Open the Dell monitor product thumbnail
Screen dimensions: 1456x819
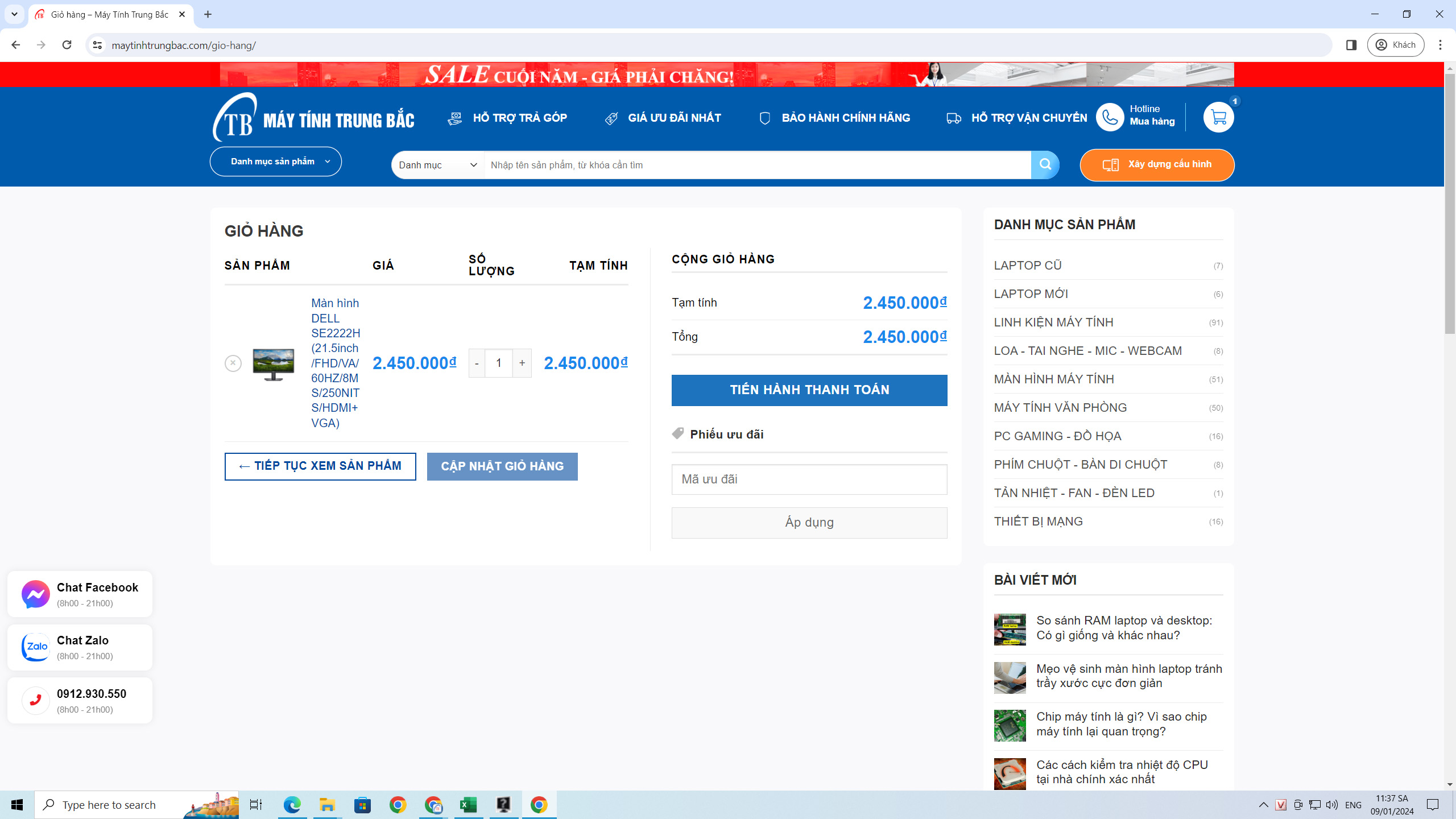pos(274,364)
